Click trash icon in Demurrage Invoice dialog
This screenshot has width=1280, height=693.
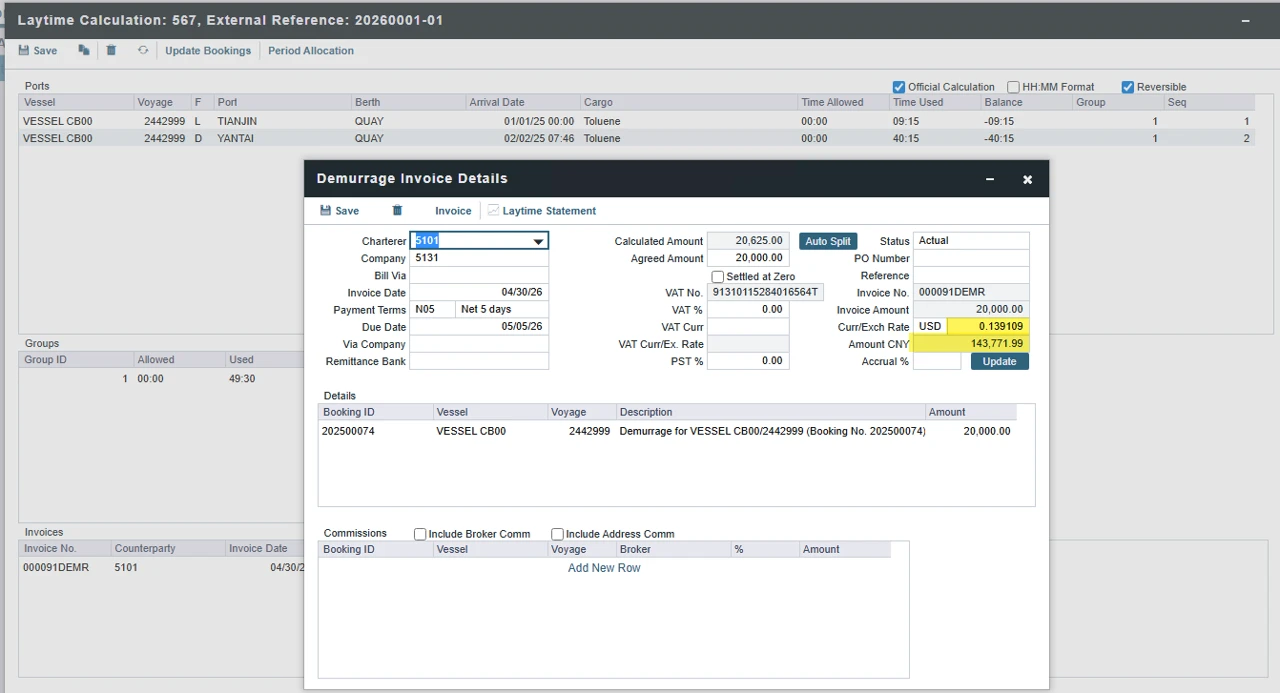point(397,211)
